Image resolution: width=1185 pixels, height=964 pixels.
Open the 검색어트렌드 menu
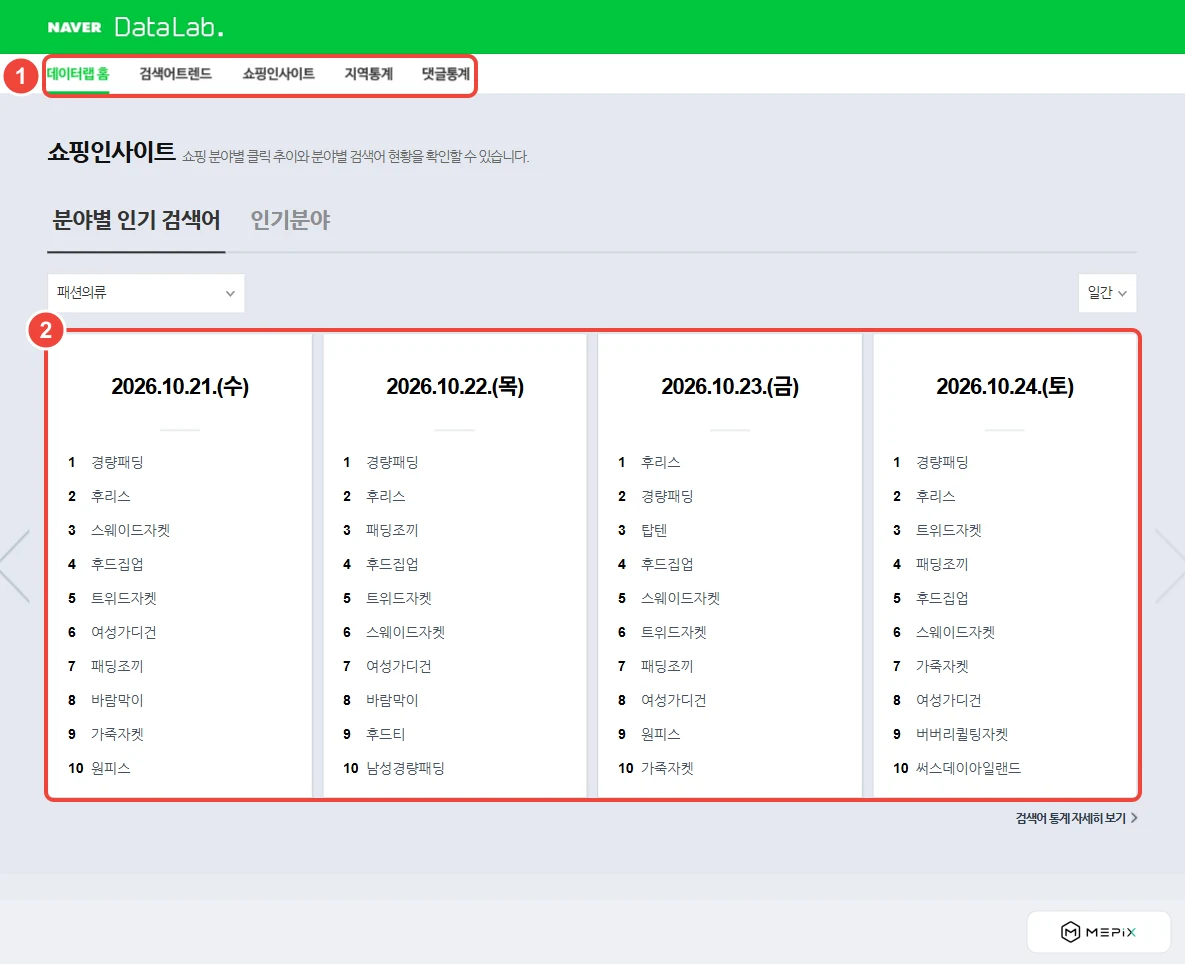tap(175, 74)
